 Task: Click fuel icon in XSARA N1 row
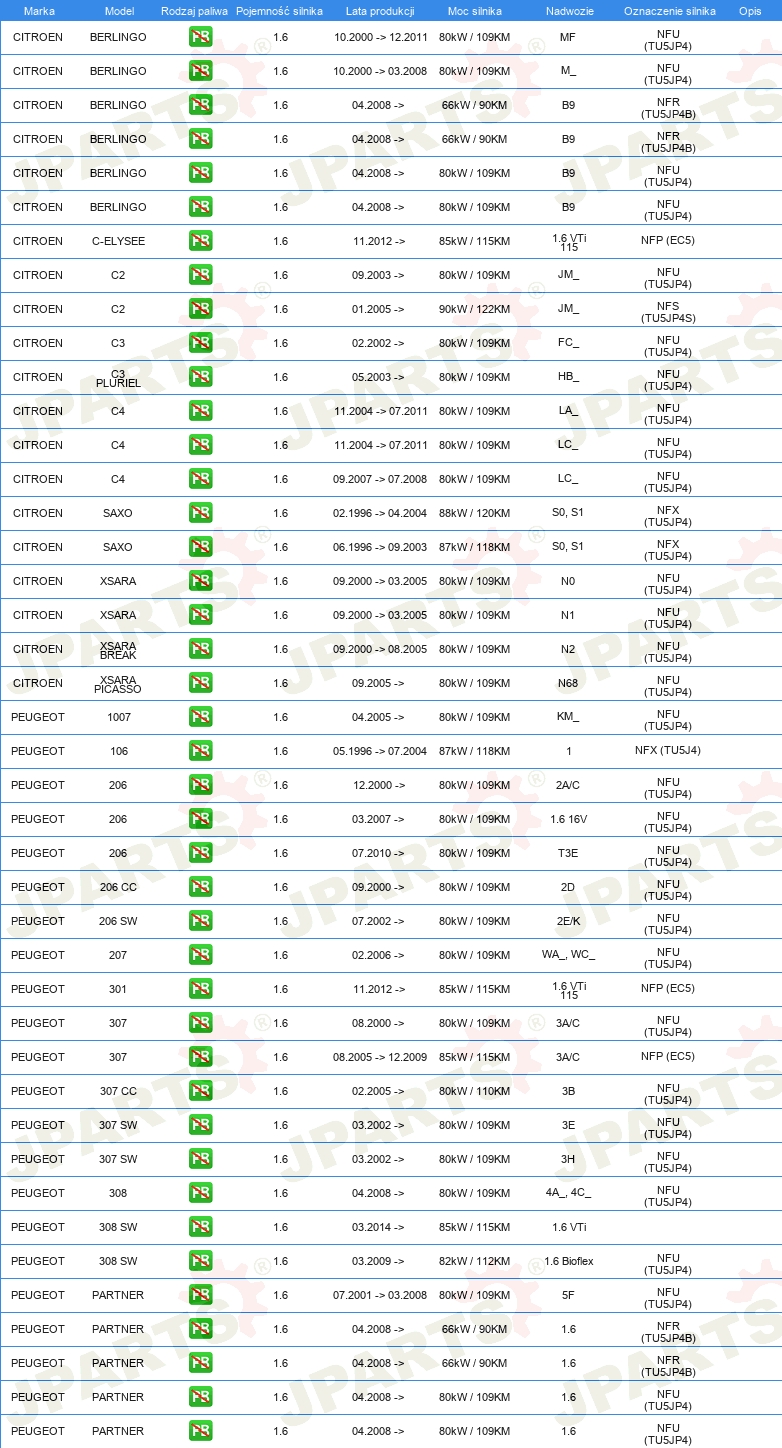(x=200, y=615)
